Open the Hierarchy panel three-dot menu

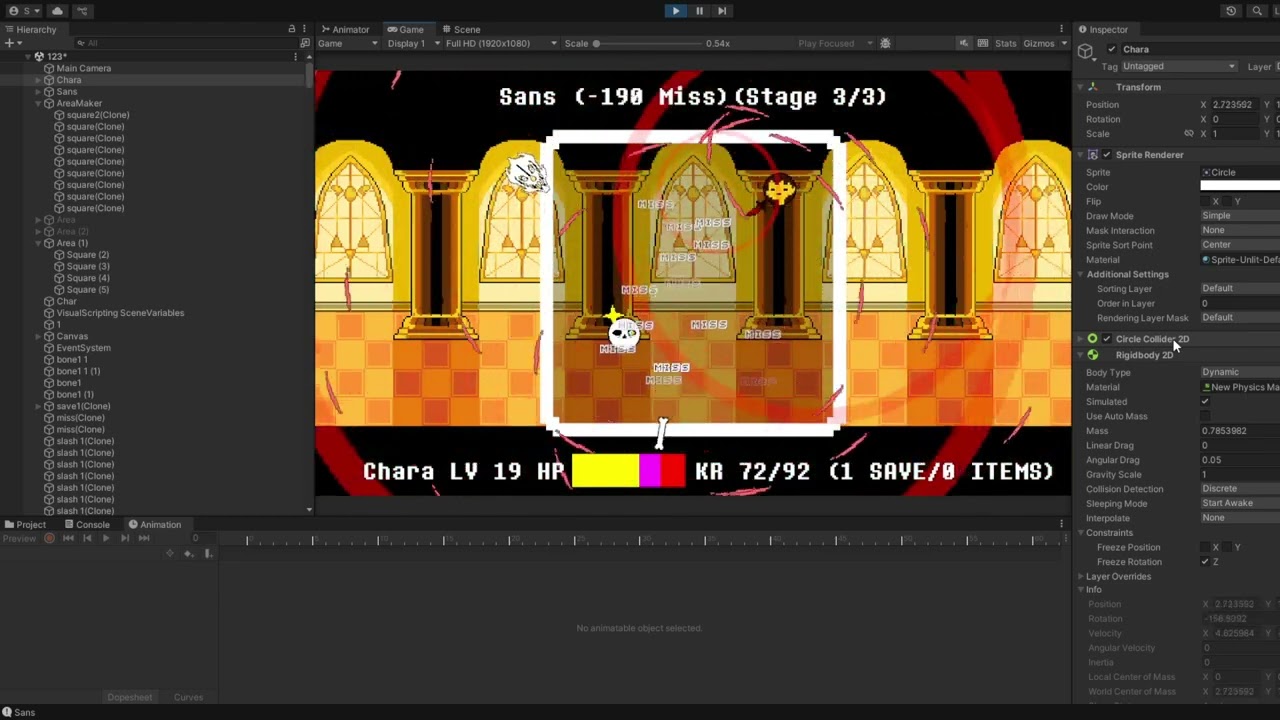point(304,29)
